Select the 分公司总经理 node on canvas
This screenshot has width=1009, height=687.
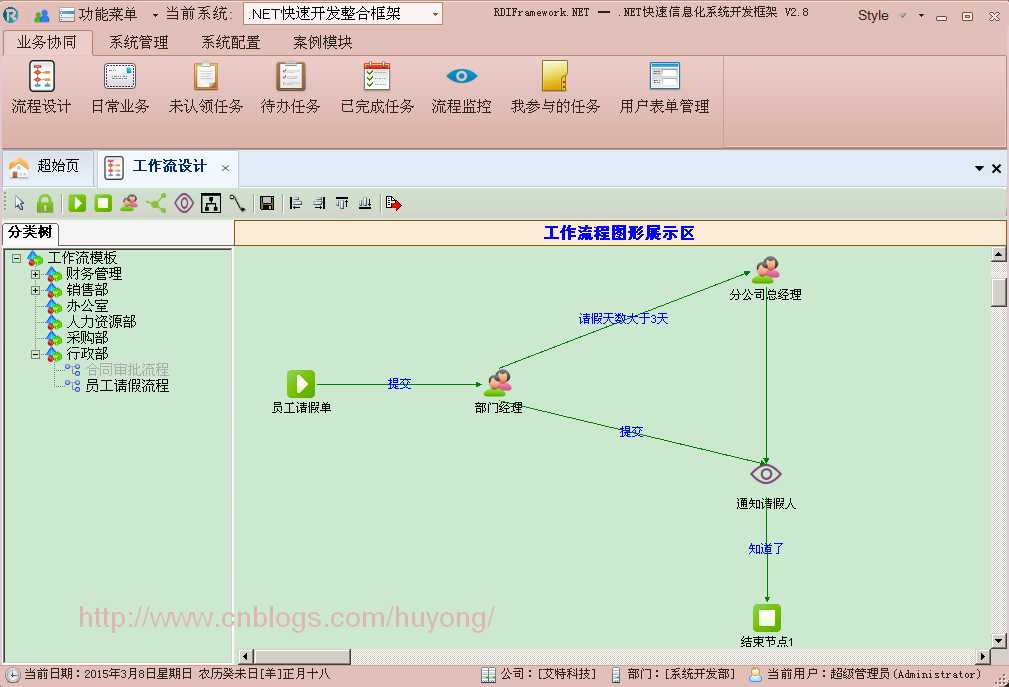coord(766,270)
